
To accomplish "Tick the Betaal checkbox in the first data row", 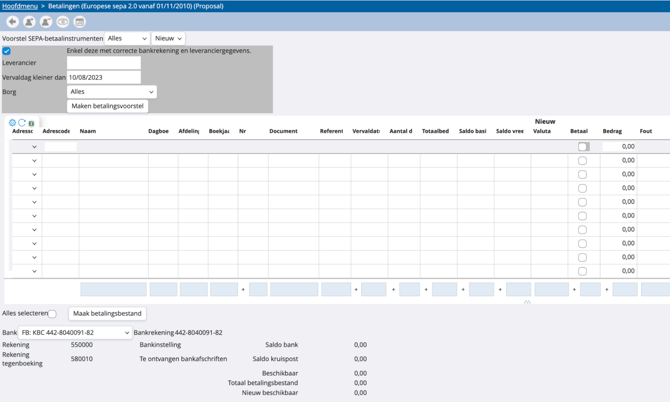I will coord(582,161).
